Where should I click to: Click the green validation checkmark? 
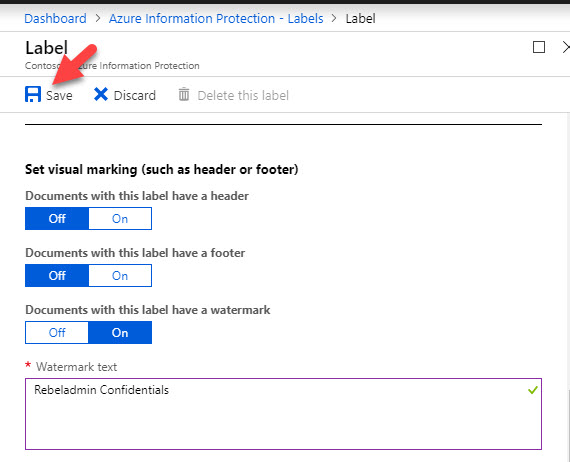(533, 390)
